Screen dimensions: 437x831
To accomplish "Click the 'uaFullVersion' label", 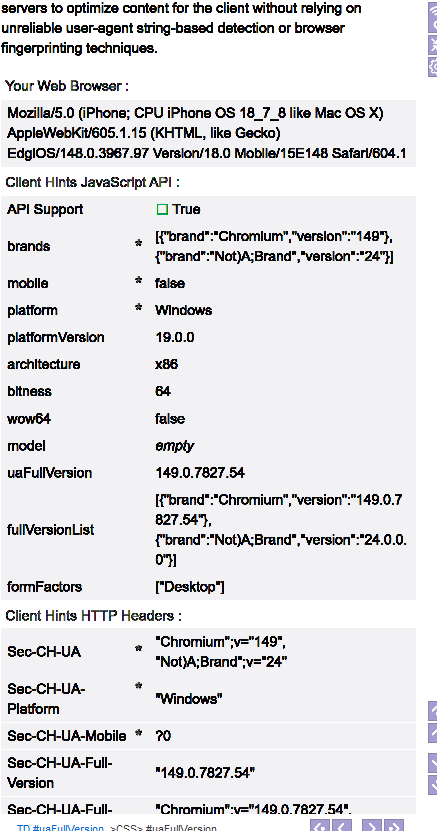I will [49, 473].
